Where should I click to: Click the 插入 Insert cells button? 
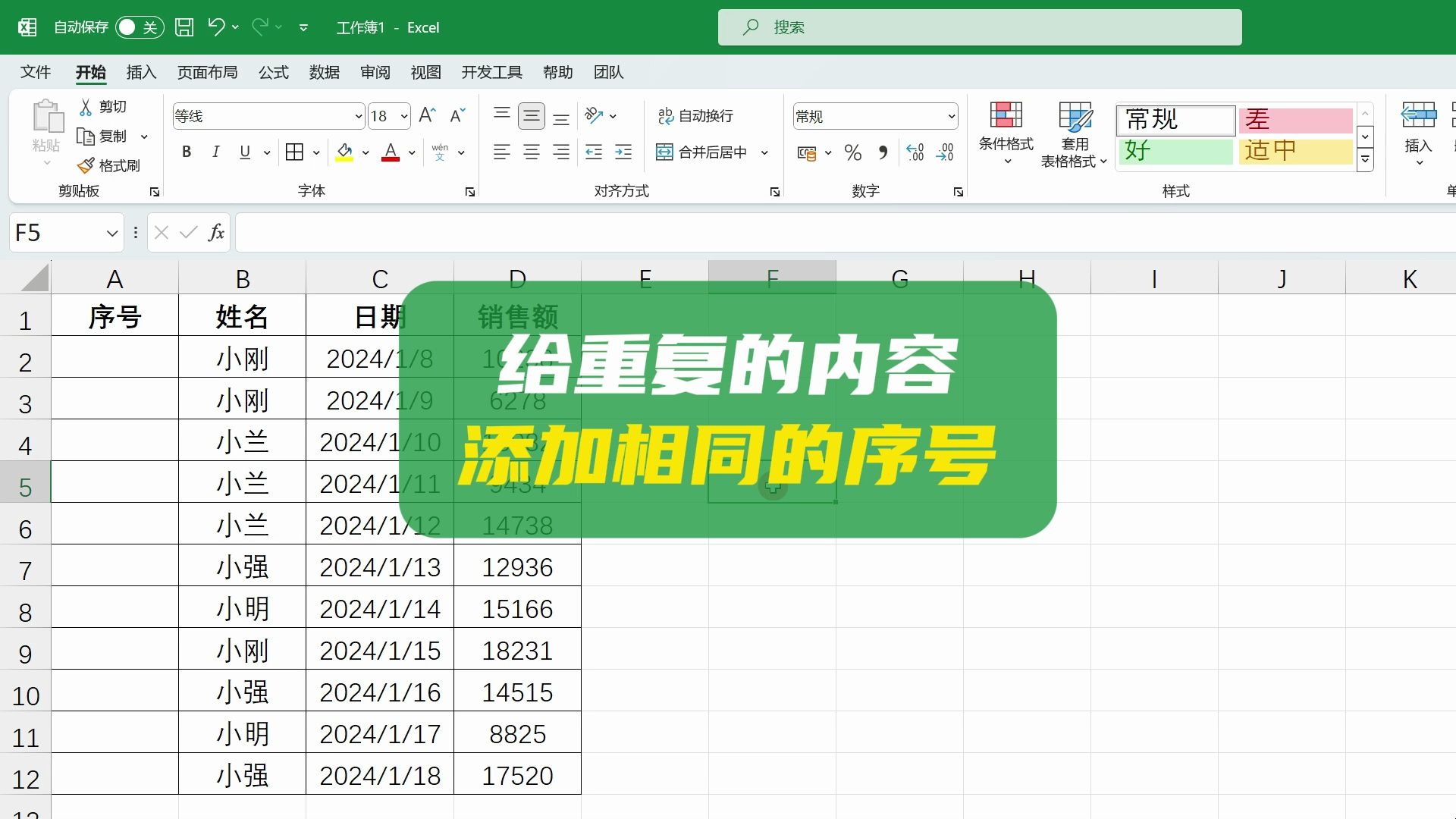[1418, 134]
